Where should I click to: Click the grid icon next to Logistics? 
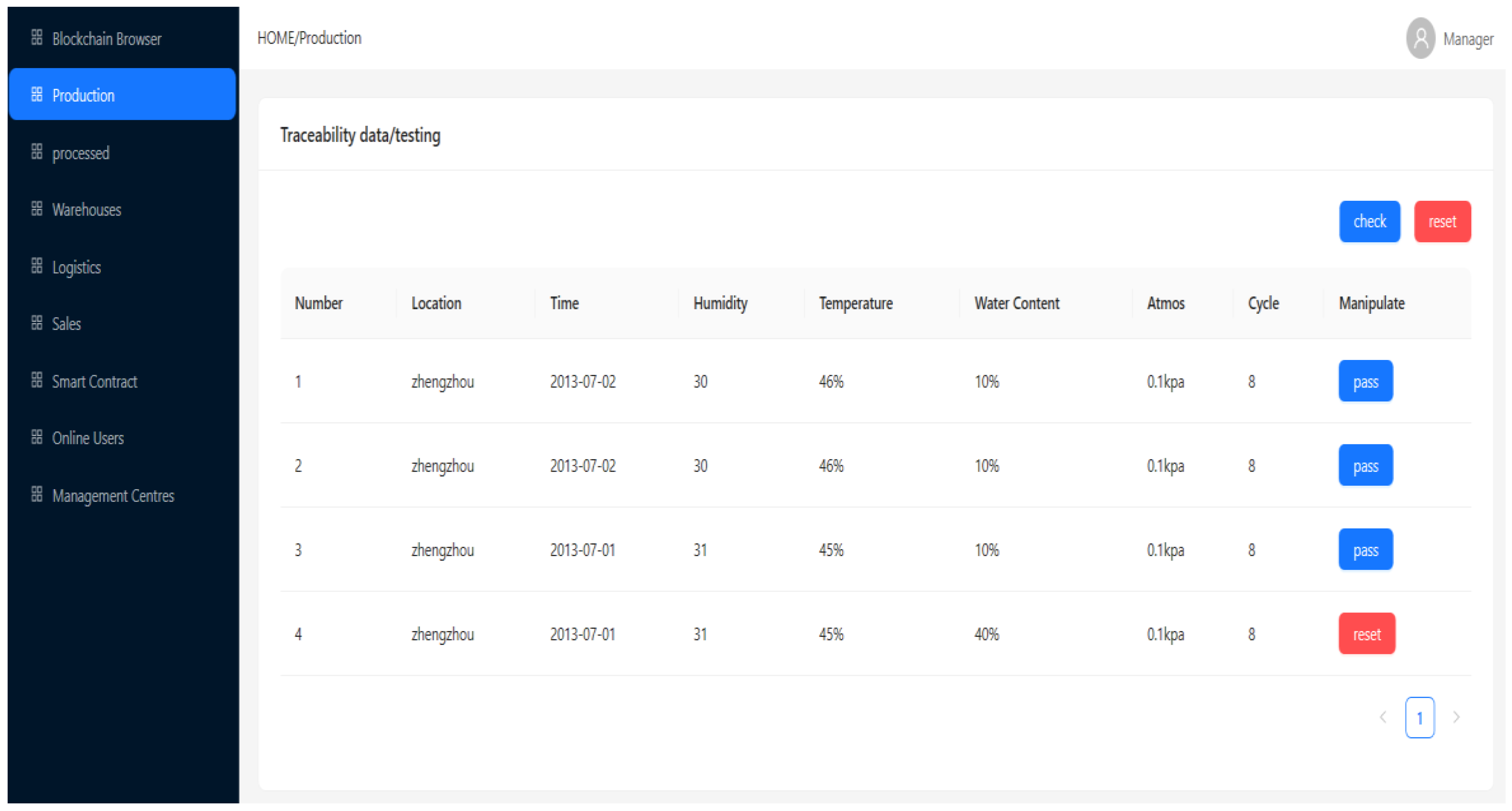(36, 266)
